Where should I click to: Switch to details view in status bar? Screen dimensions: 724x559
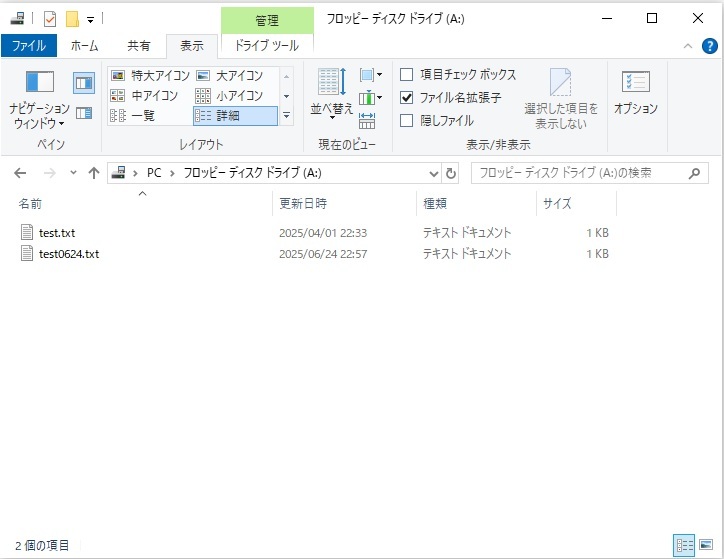[684, 546]
